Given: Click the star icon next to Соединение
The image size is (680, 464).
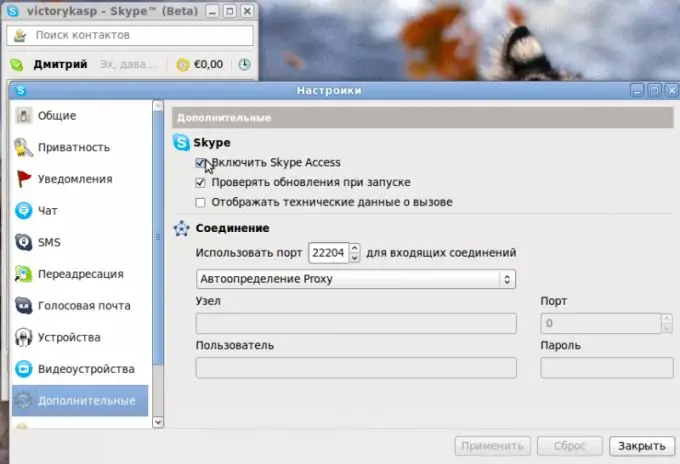Looking at the screenshot, I should pyautogui.click(x=182, y=228).
